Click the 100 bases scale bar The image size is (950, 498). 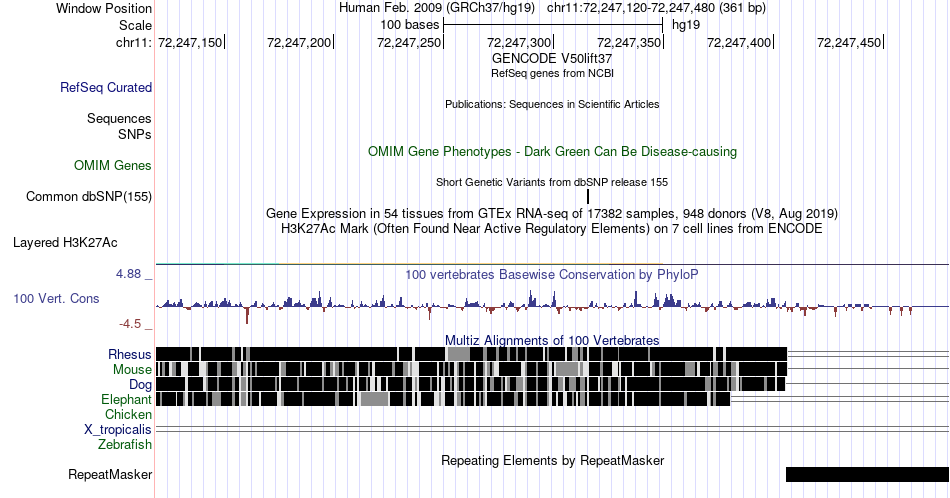coord(553,25)
